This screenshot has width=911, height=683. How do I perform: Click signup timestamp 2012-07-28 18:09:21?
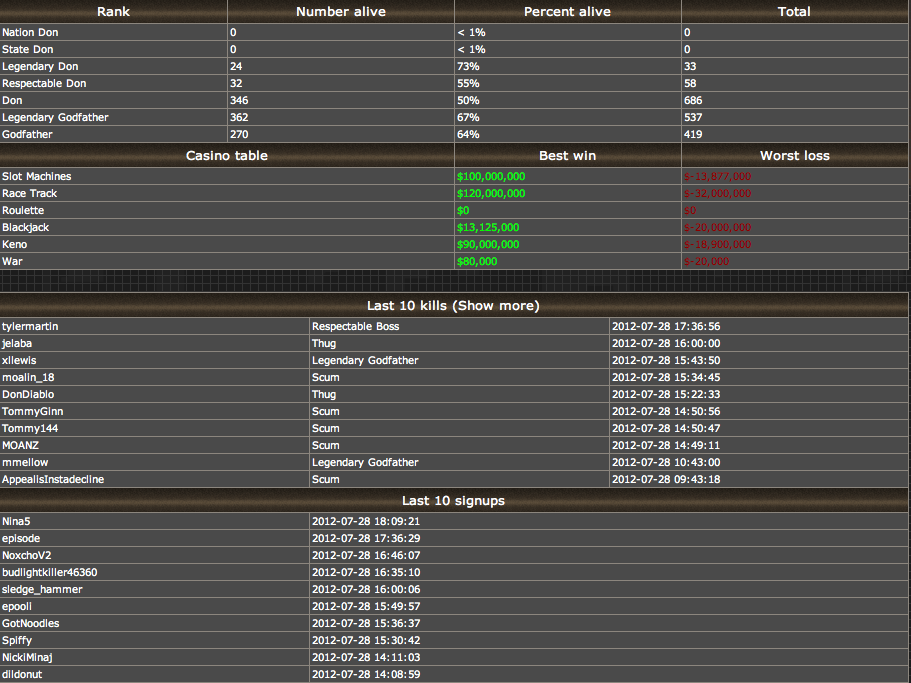coord(366,522)
